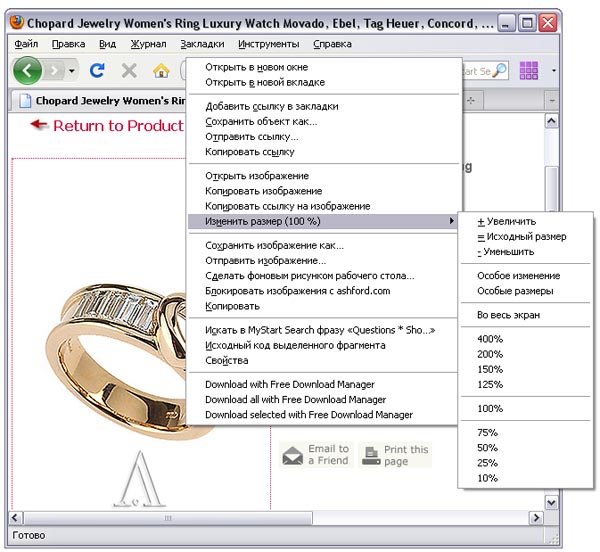Open the Правка menu
Image resolution: width=600 pixels, height=552 pixels.
click(68, 44)
